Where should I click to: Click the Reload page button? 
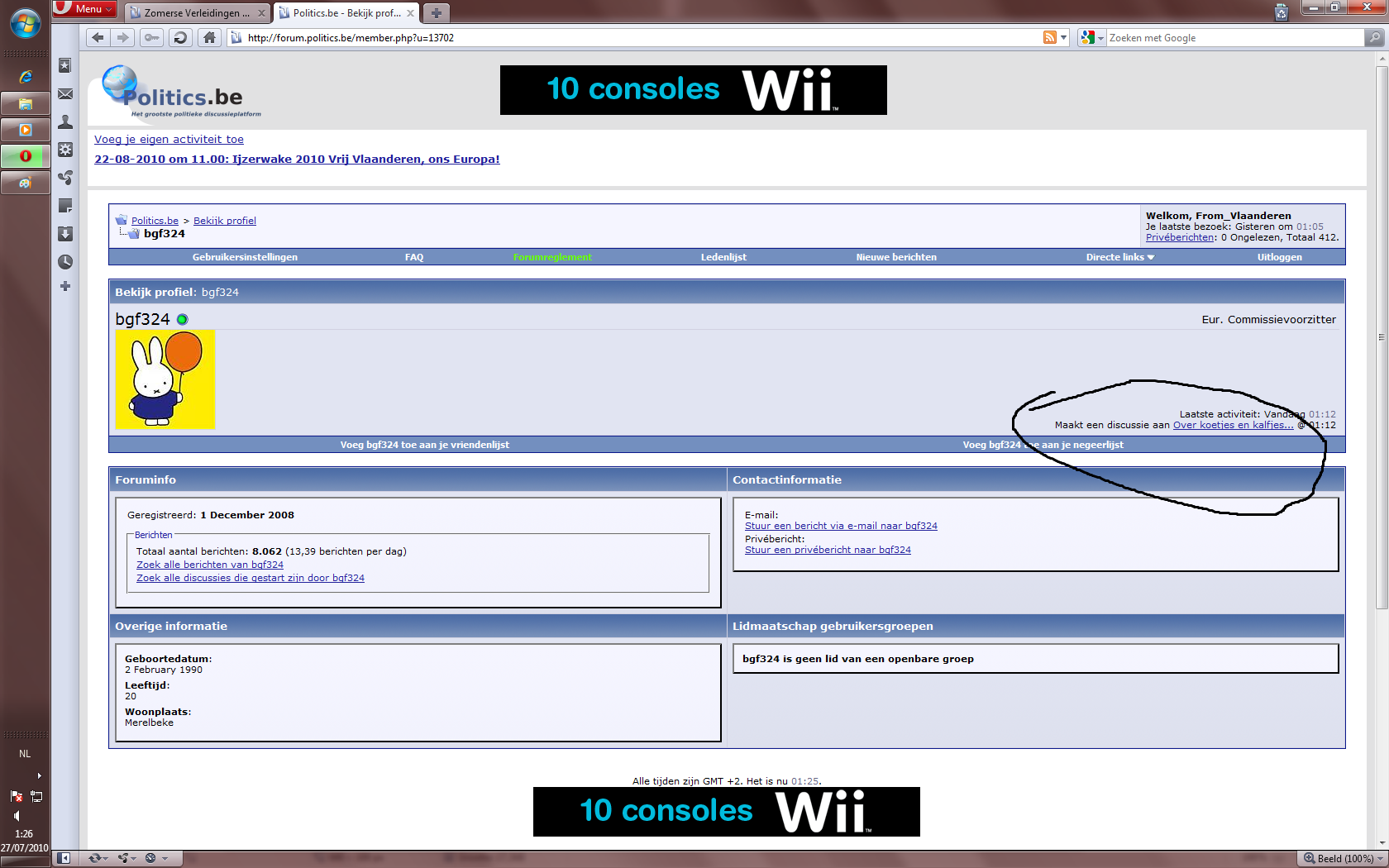tap(180, 37)
